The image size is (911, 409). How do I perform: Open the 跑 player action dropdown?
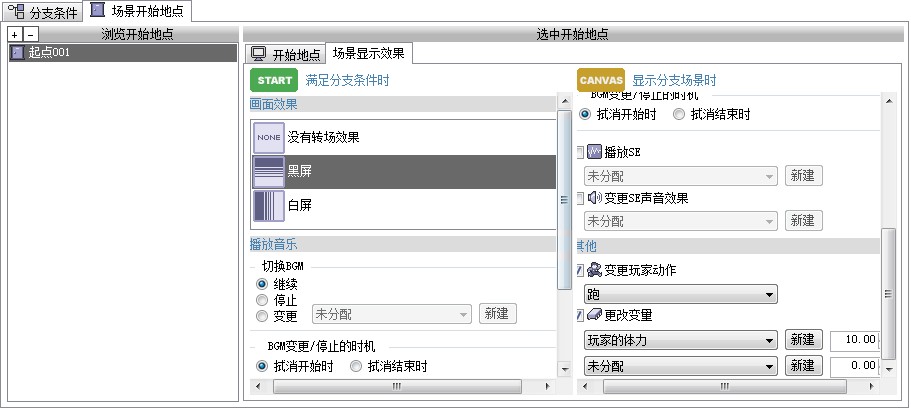click(680, 295)
